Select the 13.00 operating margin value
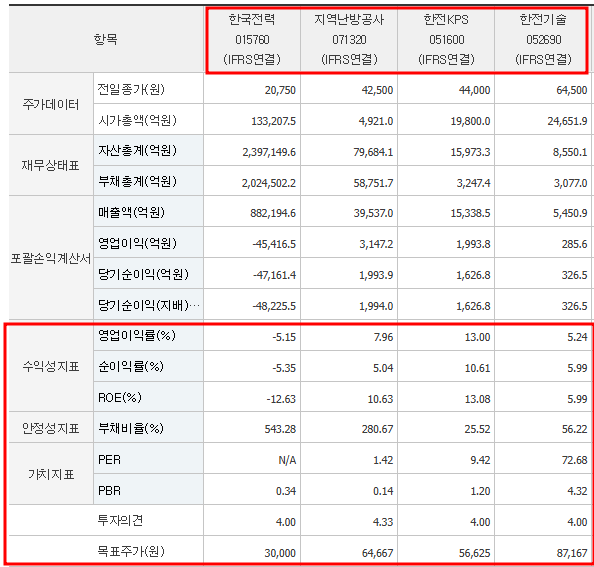Viewport: 594px width, 567px height. [477, 337]
